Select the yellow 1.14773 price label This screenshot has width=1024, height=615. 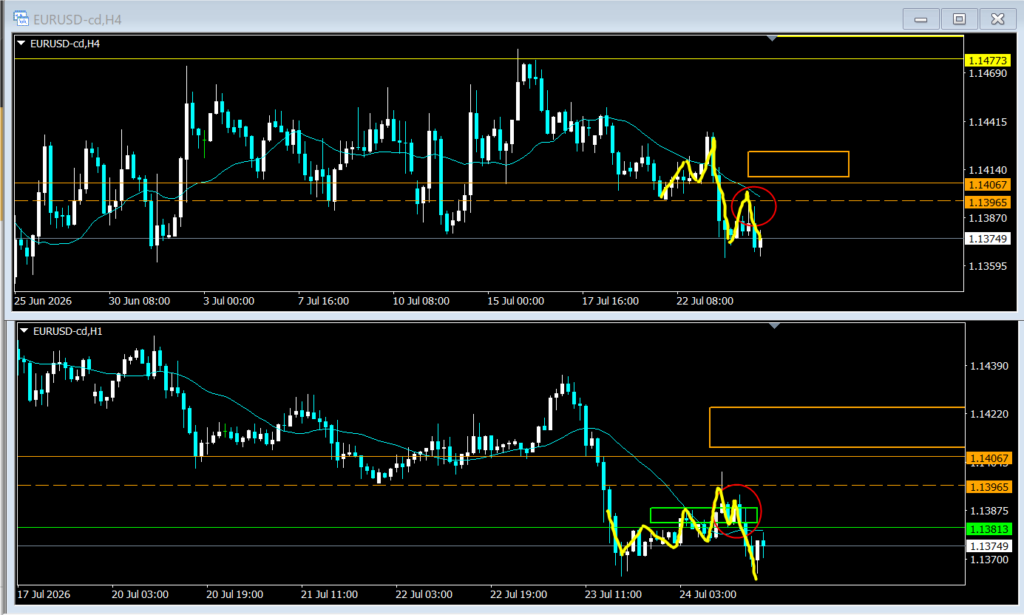pos(987,60)
